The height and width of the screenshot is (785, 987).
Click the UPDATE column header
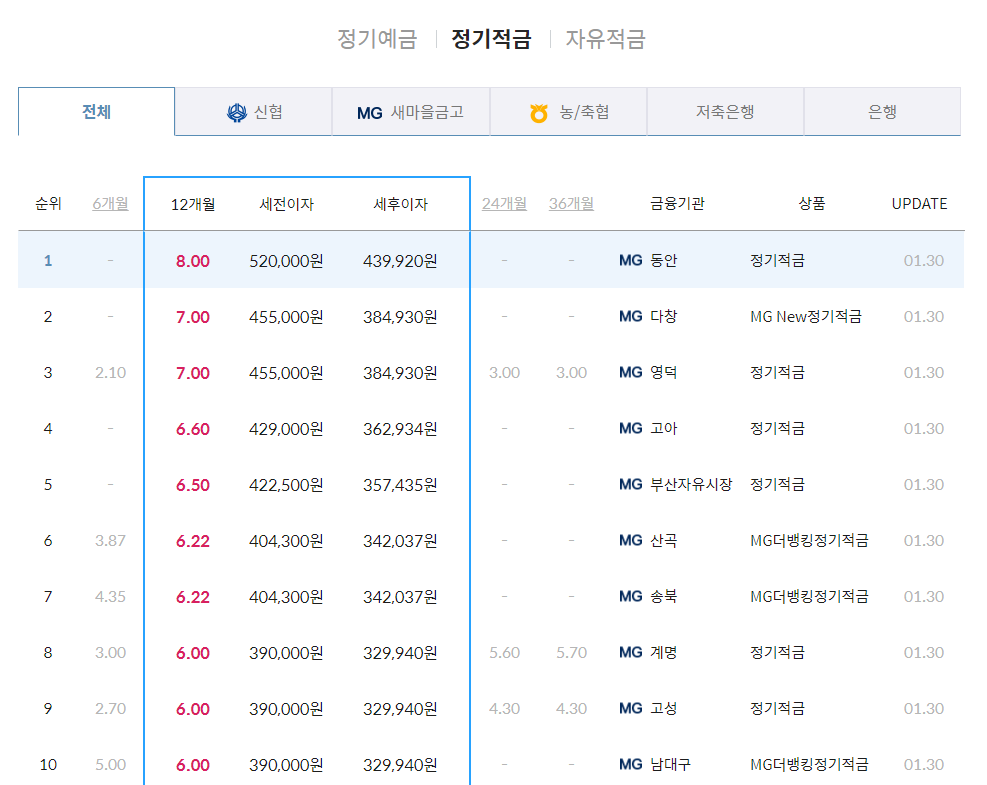[920, 204]
